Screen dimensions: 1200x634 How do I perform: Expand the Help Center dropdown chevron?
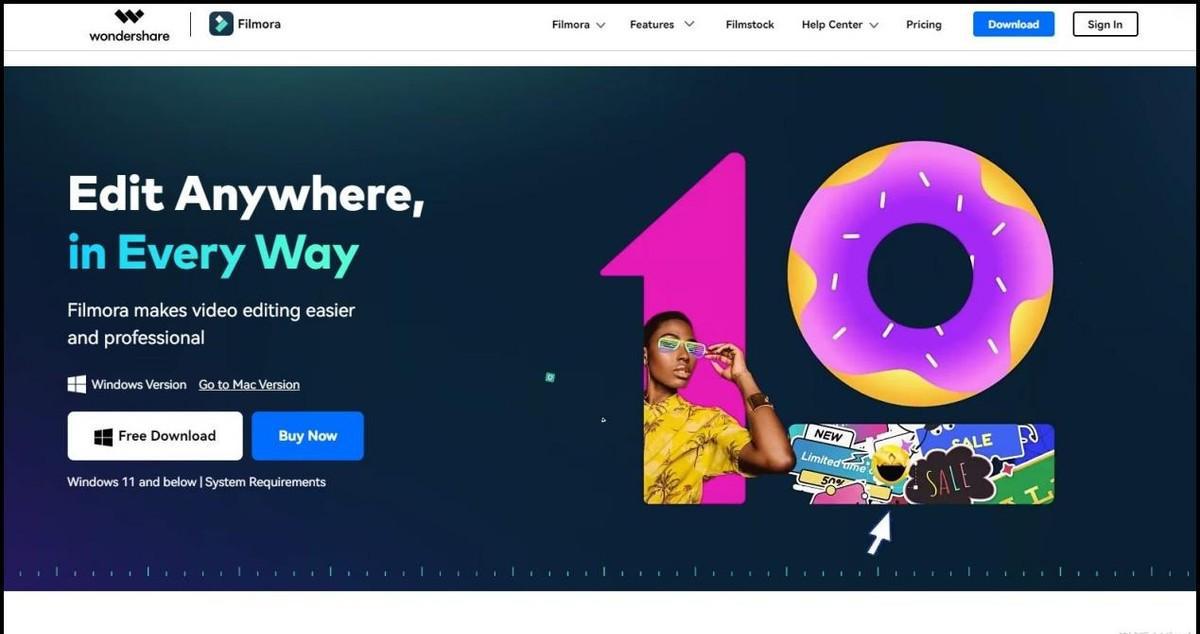pos(874,25)
